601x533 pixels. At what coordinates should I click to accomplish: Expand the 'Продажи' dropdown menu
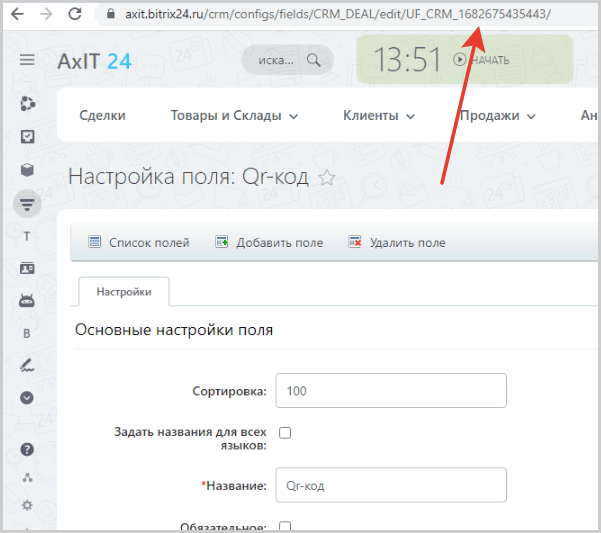pos(497,116)
